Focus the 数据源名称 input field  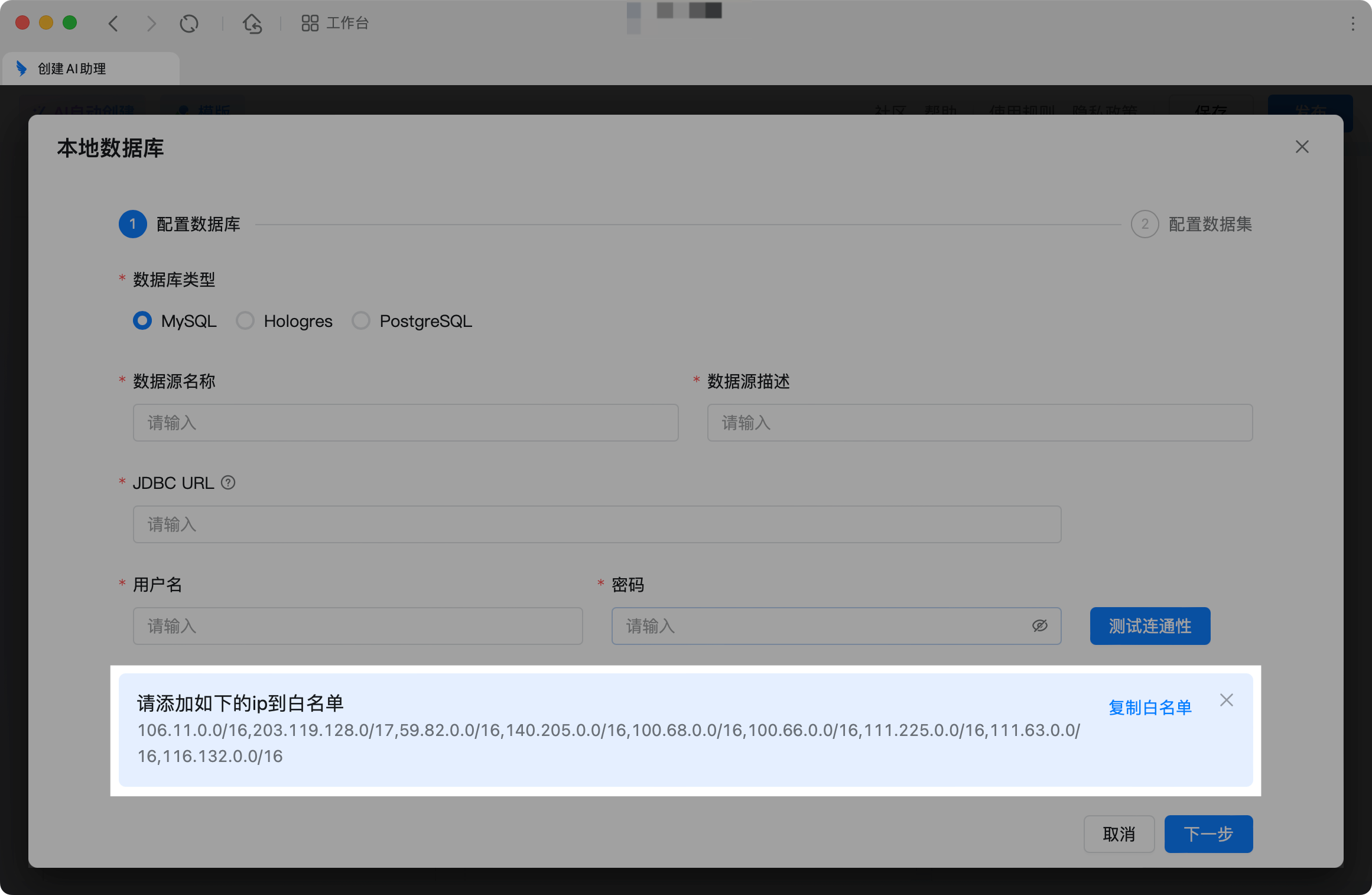pos(405,423)
